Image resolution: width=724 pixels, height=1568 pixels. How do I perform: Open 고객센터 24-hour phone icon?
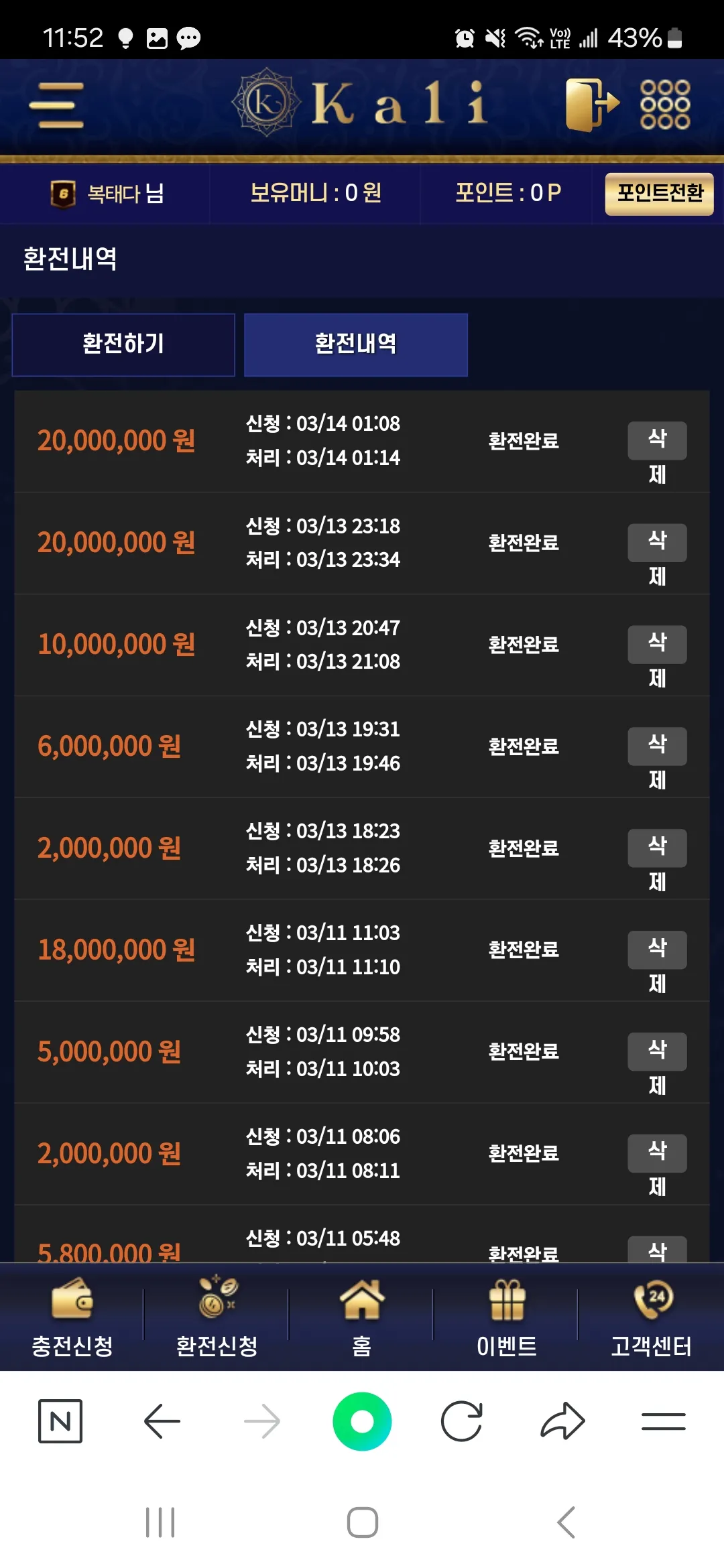[x=652, y=1299]
